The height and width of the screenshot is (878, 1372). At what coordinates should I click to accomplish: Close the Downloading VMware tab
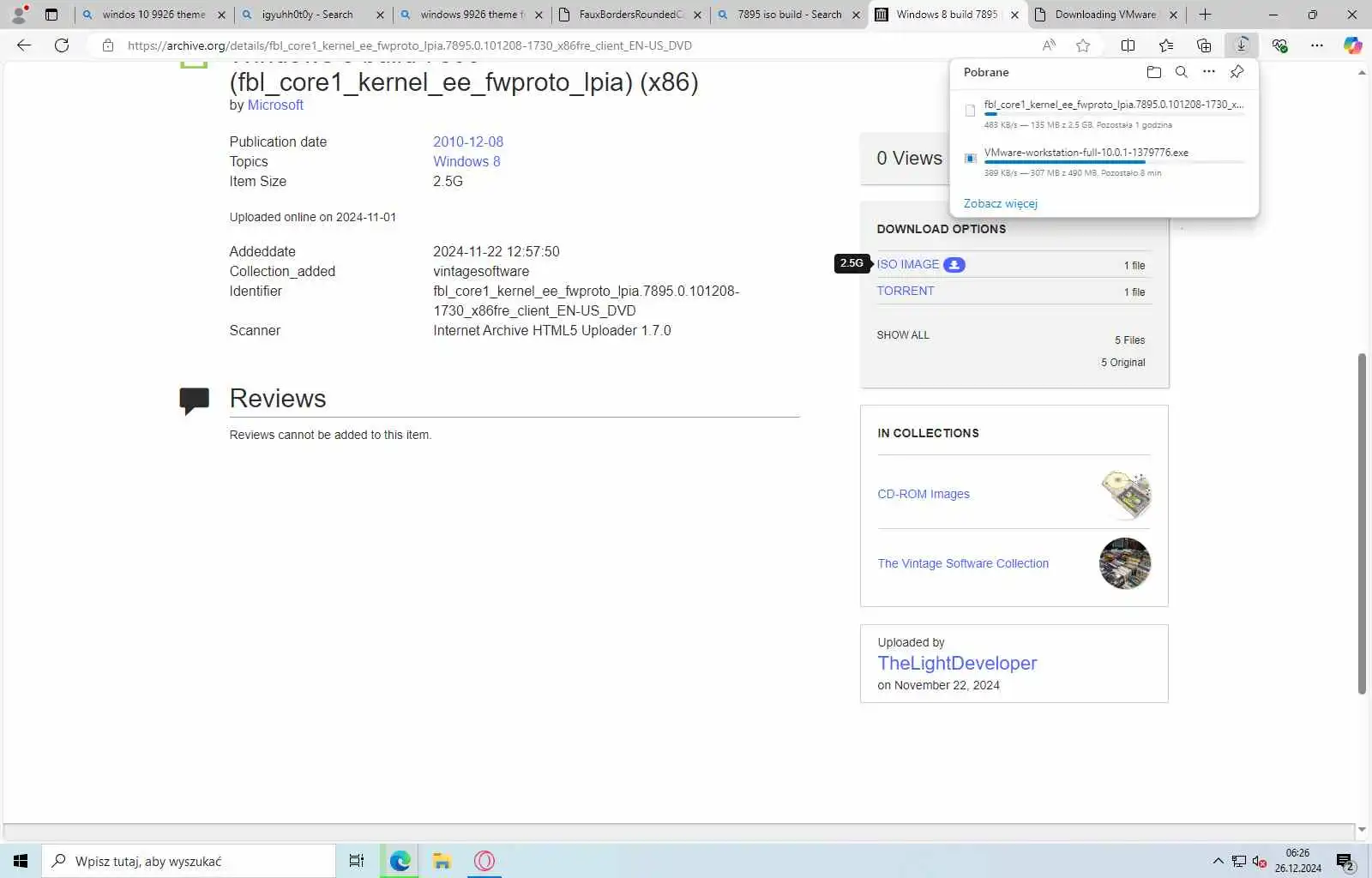(1173, 15)
